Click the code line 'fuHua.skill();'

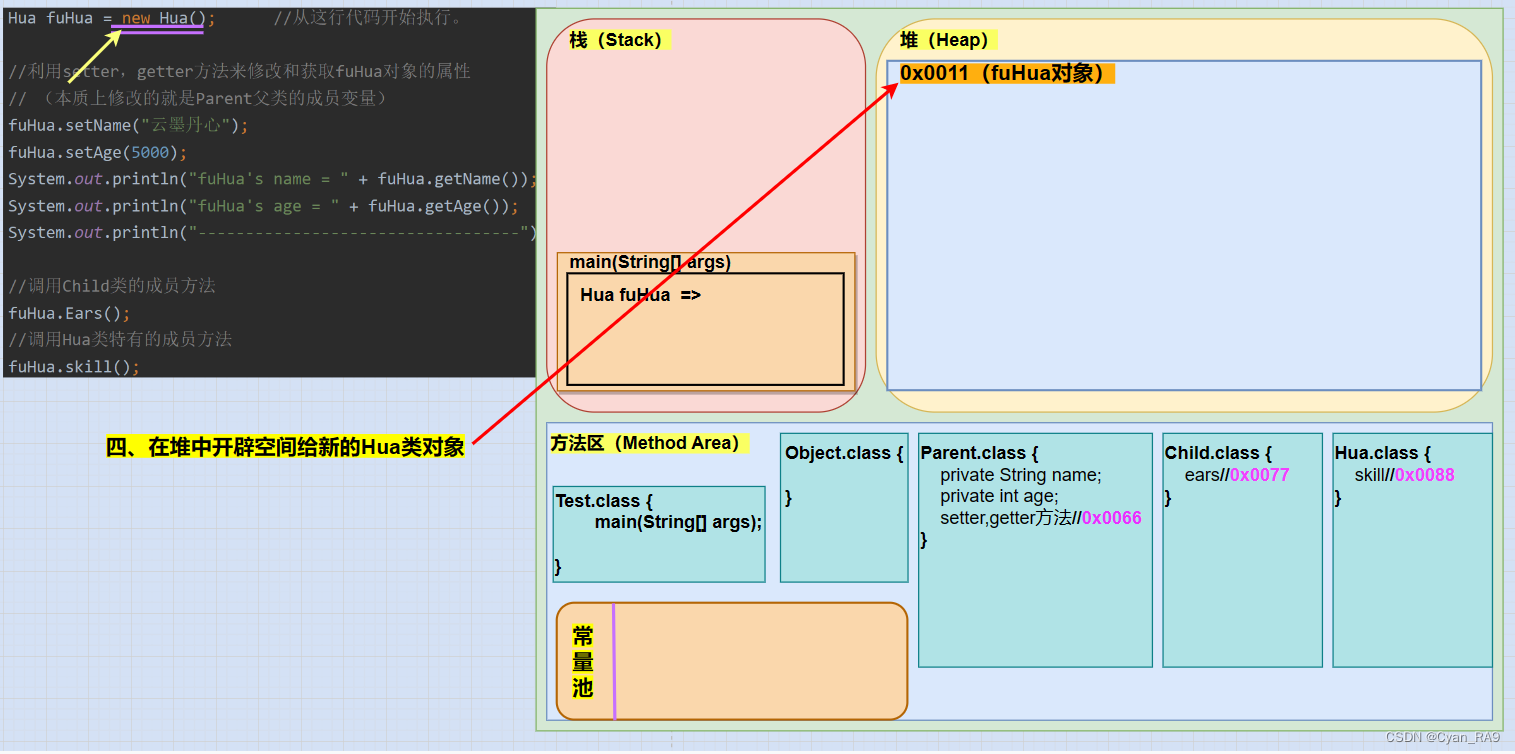74,367
